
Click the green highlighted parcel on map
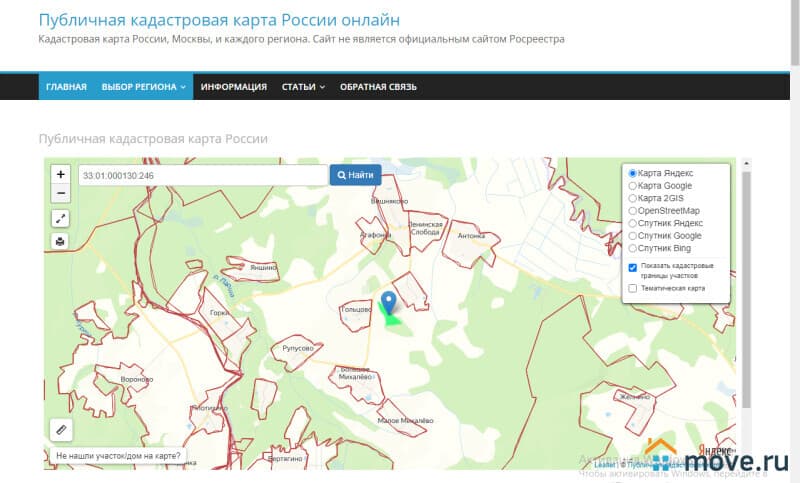point(392,319)
